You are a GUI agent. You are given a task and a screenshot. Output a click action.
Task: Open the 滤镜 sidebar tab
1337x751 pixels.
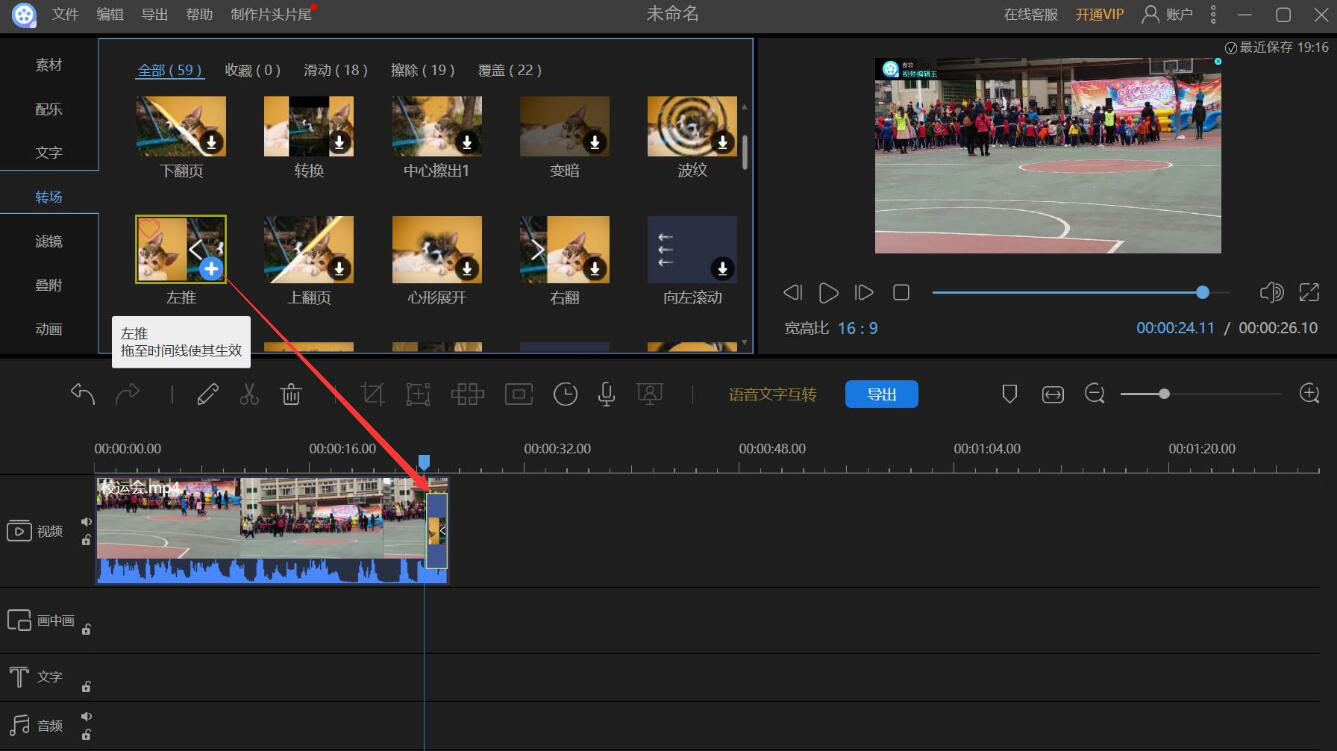[49, 241]
